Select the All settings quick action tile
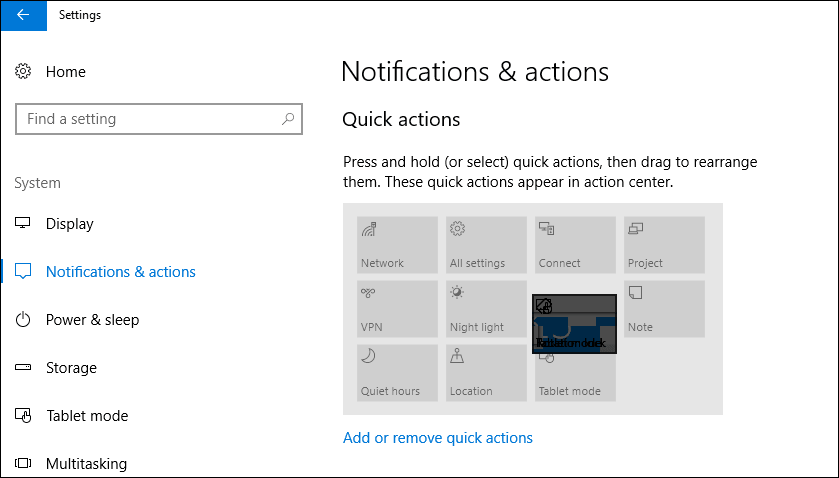 tap(486, 245)
